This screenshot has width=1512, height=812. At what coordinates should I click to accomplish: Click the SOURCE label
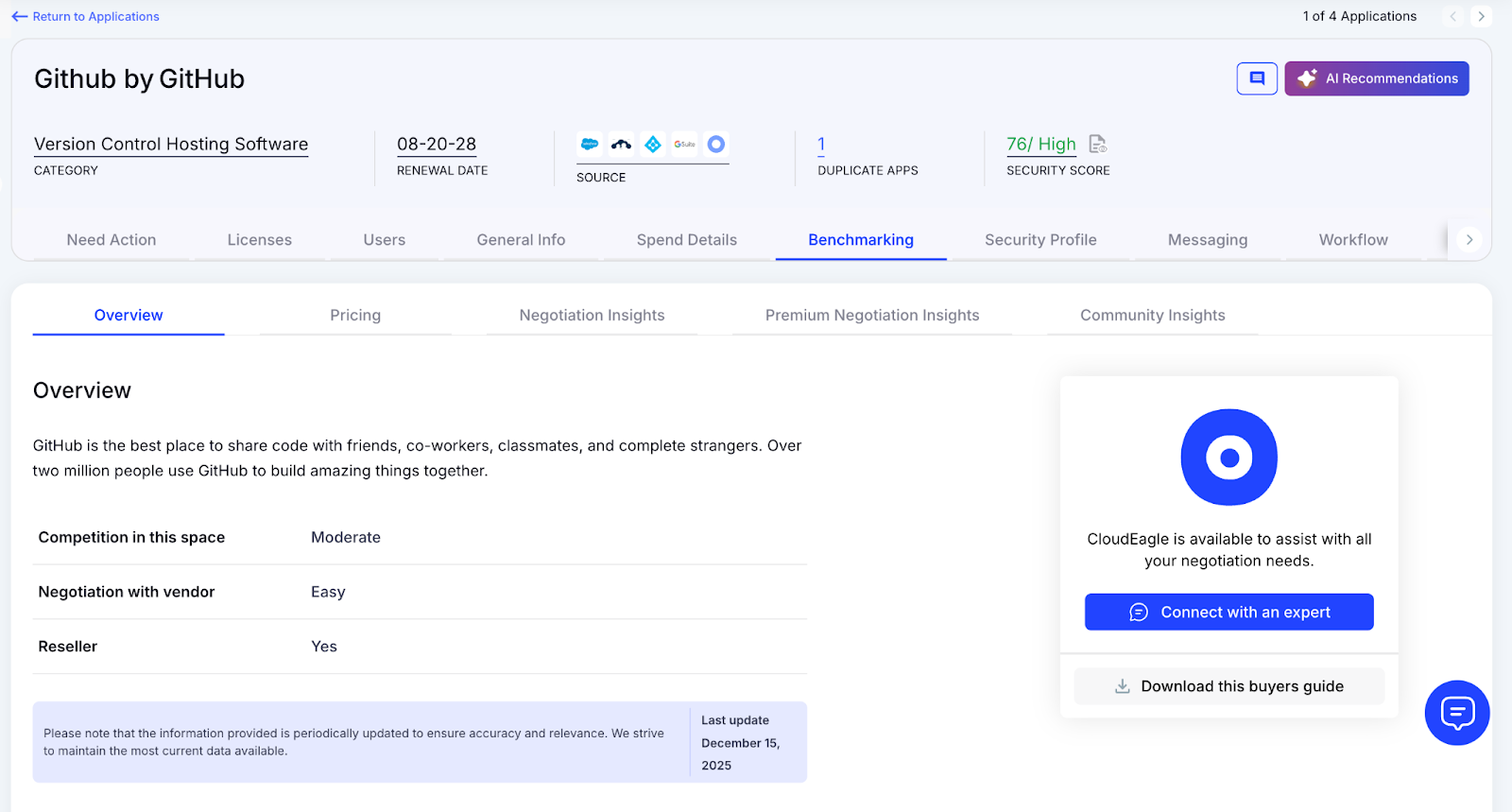[601, 178]
